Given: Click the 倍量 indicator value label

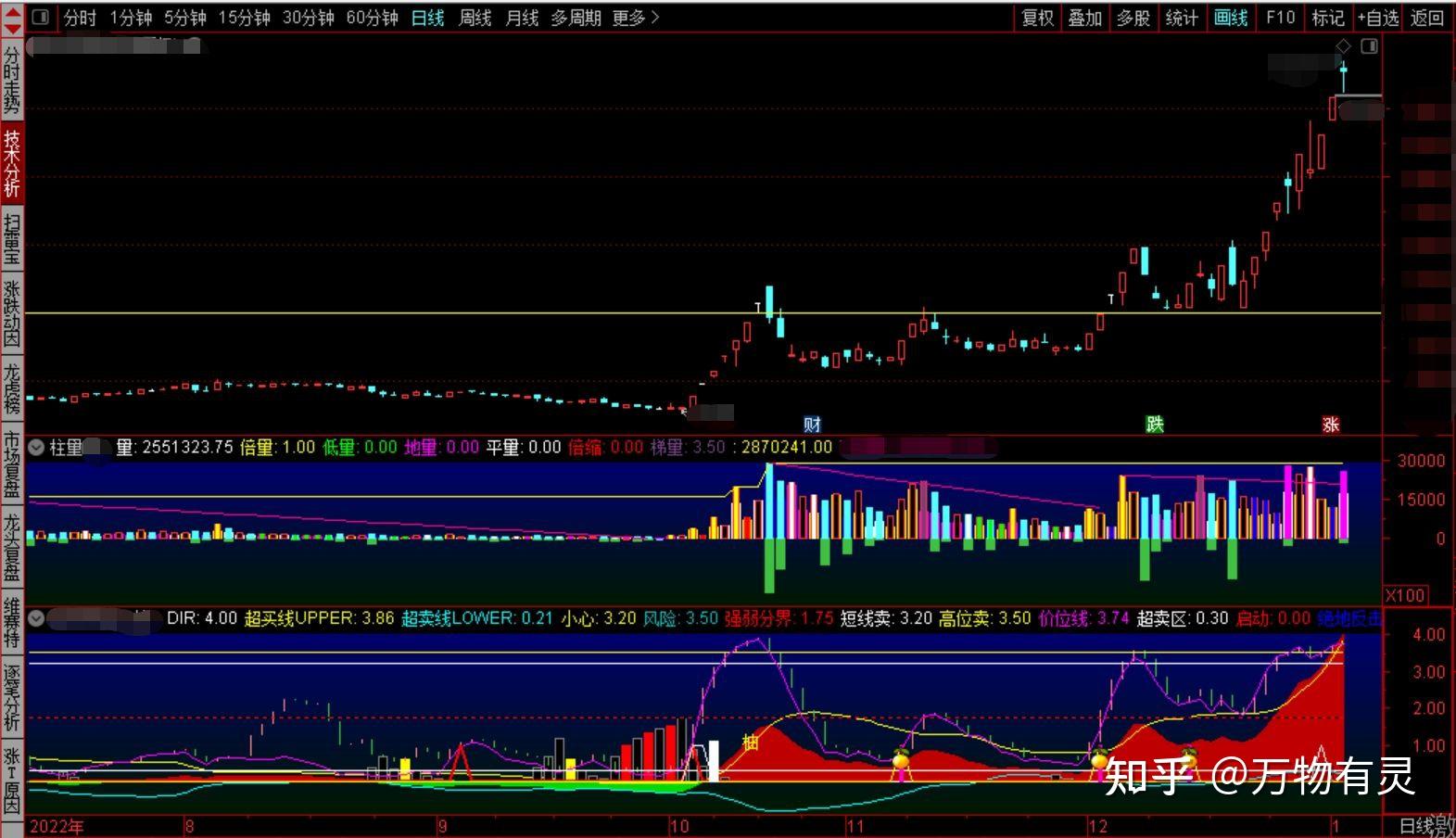Looking at the screenshot, I should pos(277,448).
